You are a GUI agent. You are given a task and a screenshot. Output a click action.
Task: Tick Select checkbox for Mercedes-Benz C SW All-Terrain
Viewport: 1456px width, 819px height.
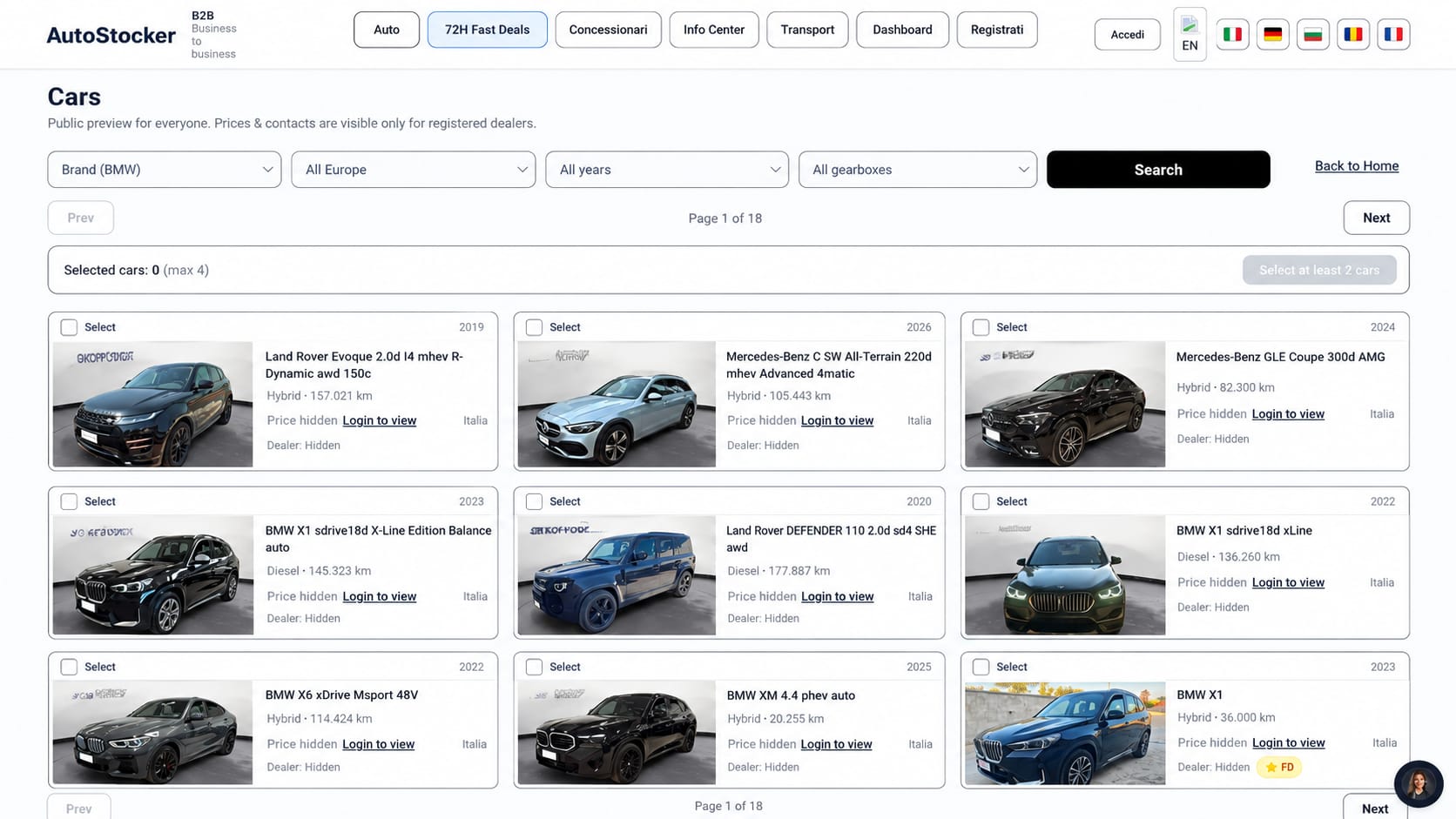tap(534, 327)
